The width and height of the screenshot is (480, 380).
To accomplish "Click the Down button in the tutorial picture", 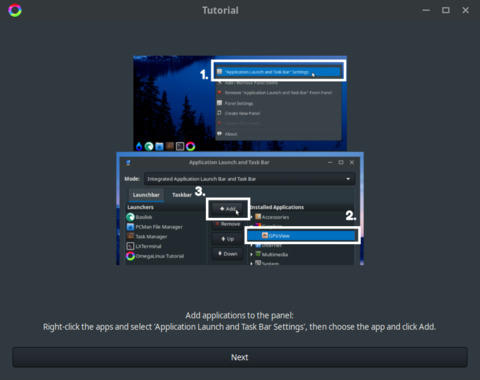I will (x=228, y=254).
